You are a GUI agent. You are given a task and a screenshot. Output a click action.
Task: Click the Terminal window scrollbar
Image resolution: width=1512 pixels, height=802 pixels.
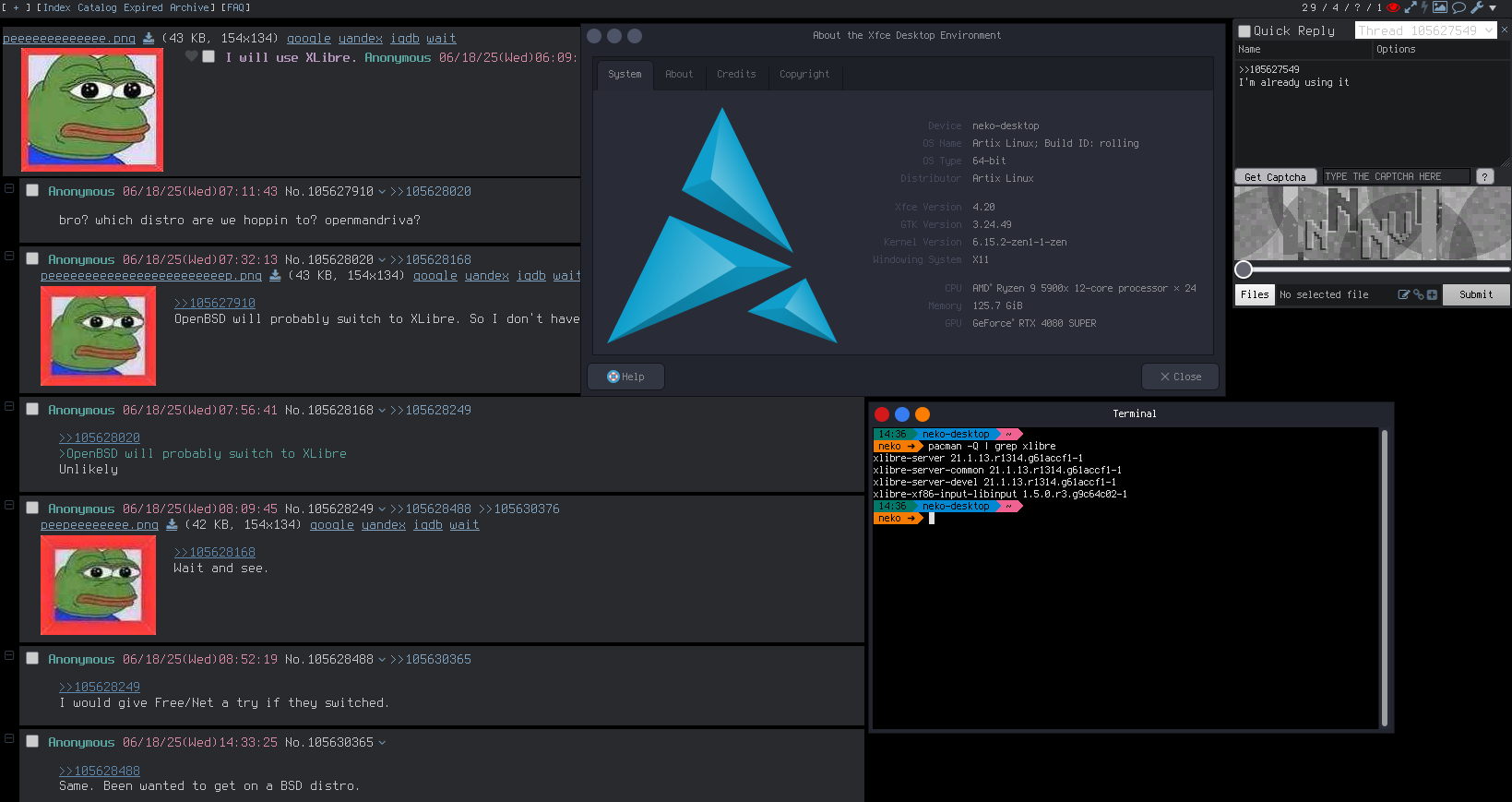1384,578
